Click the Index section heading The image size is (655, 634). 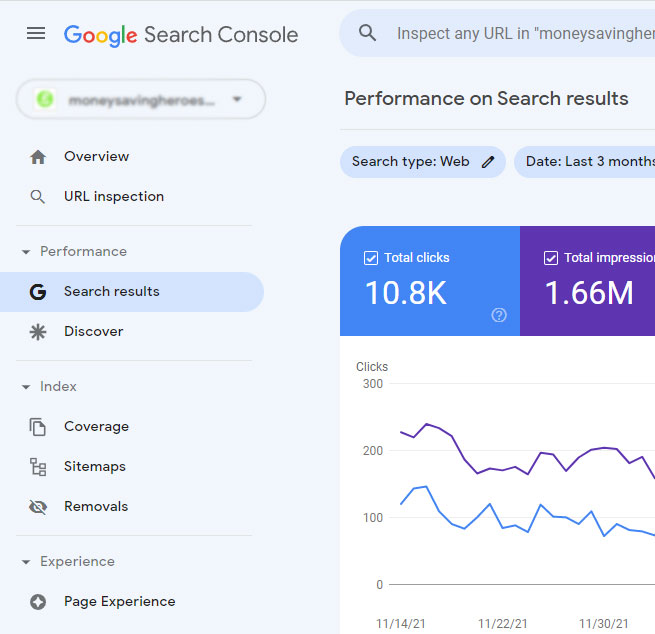[x=58, y=386]
